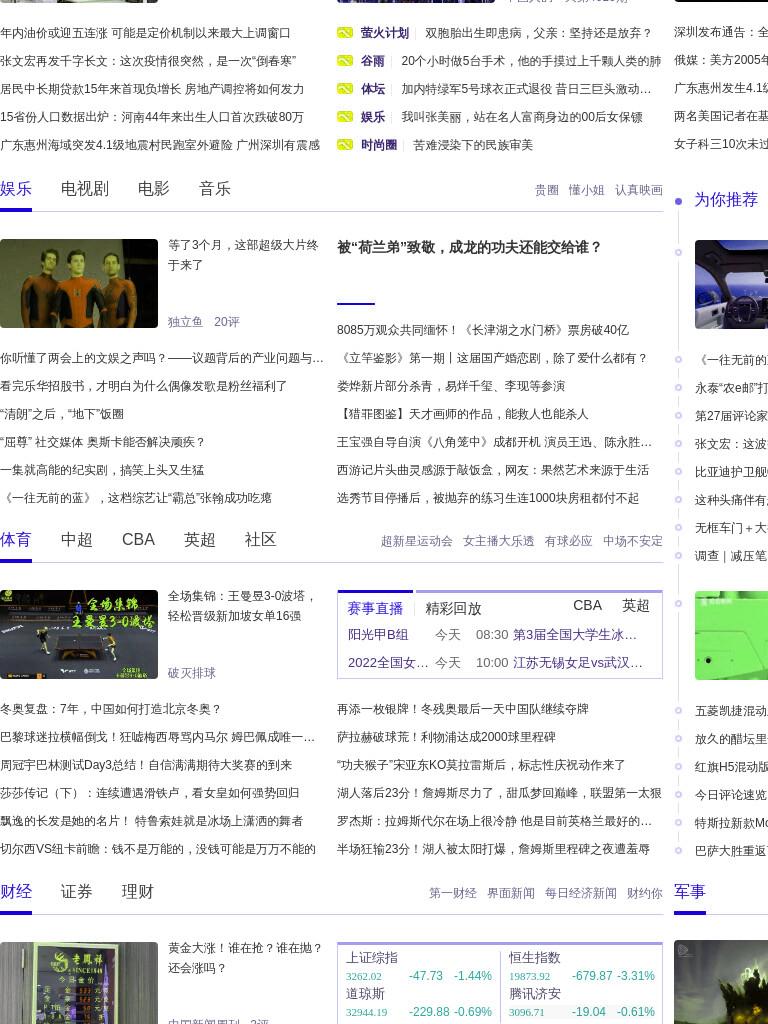This screenshot has height=1024, width=768.
Task: Open the 财约你 link
Action: [645, 893]
